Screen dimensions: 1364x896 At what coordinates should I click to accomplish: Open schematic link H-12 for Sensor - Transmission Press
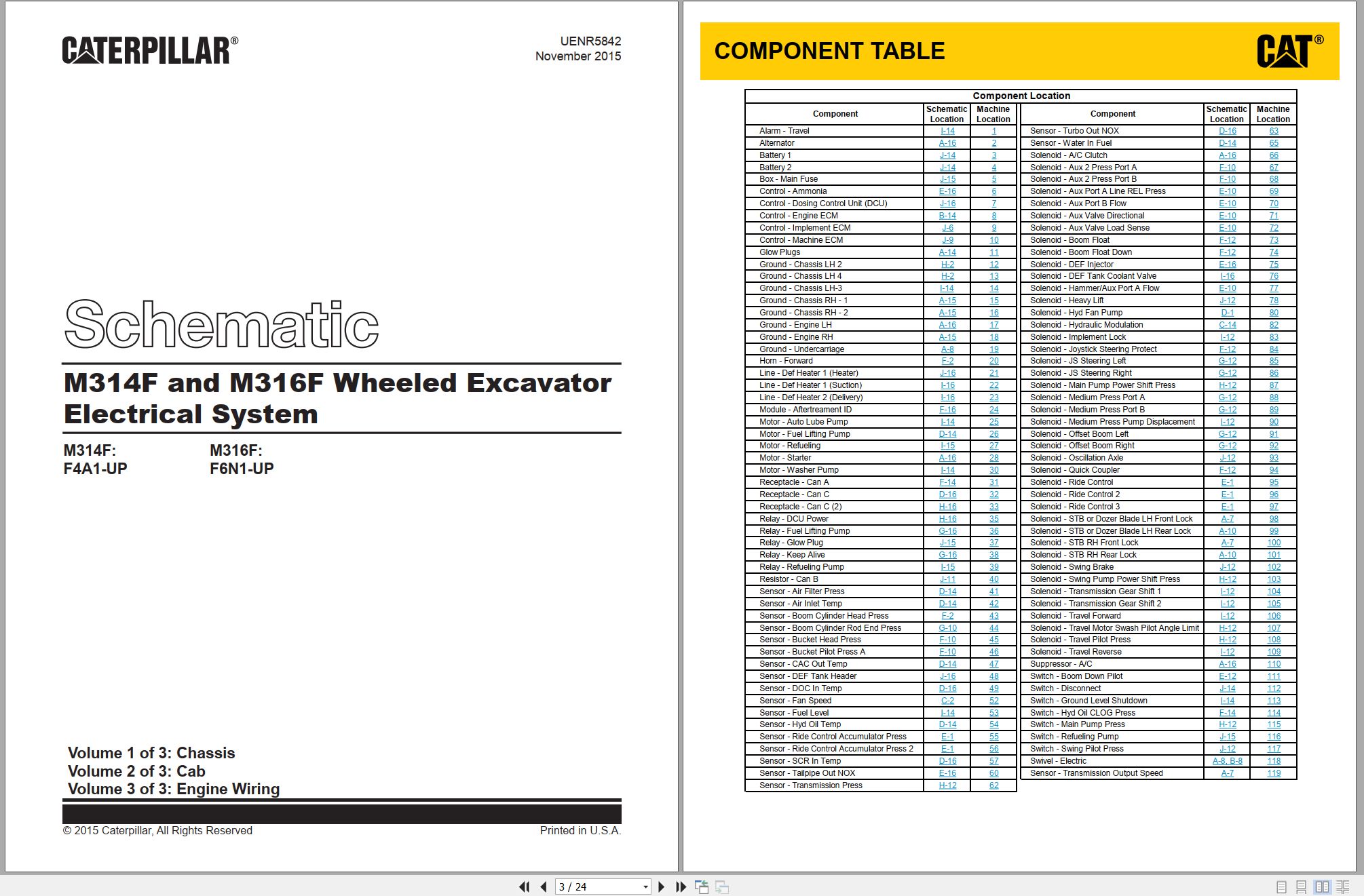947,785
